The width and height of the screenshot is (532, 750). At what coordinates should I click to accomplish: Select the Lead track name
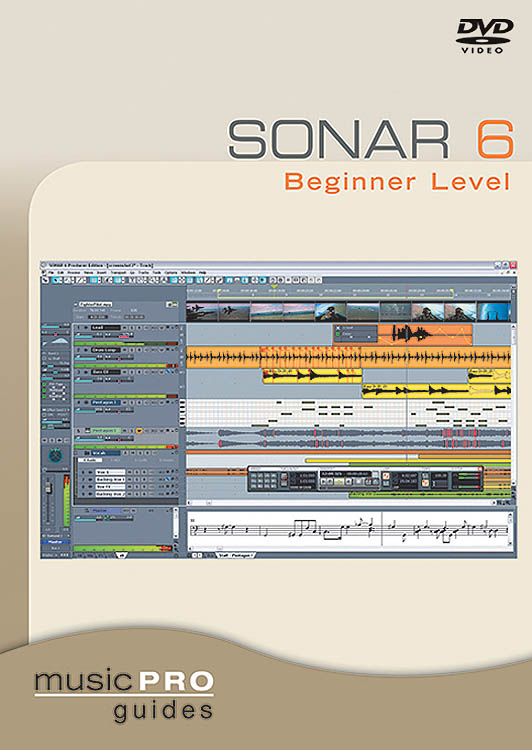pyautogui.click(x=106, y=328)
